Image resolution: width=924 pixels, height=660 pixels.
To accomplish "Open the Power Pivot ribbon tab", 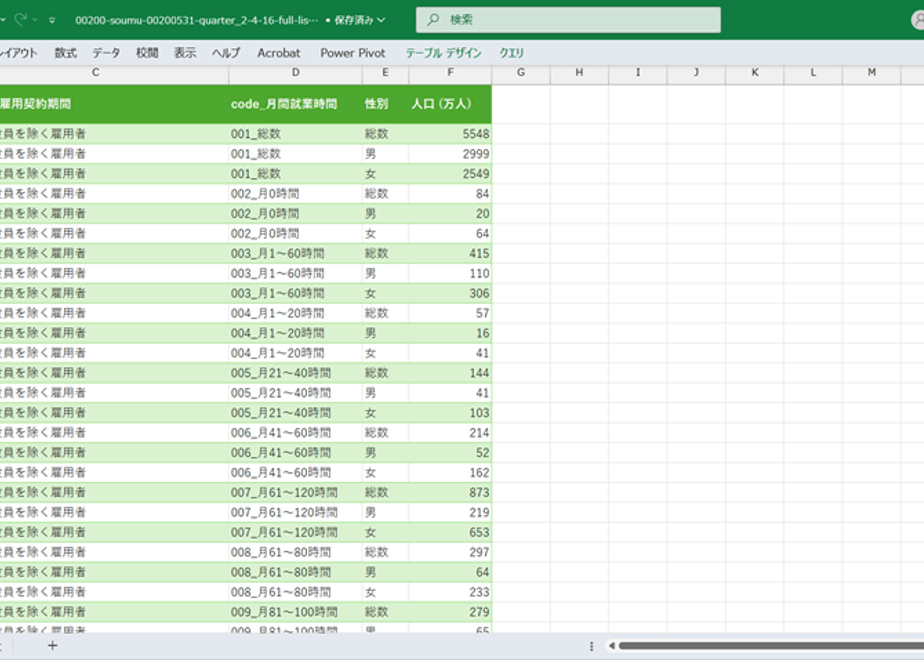I will tap(353, 53).
